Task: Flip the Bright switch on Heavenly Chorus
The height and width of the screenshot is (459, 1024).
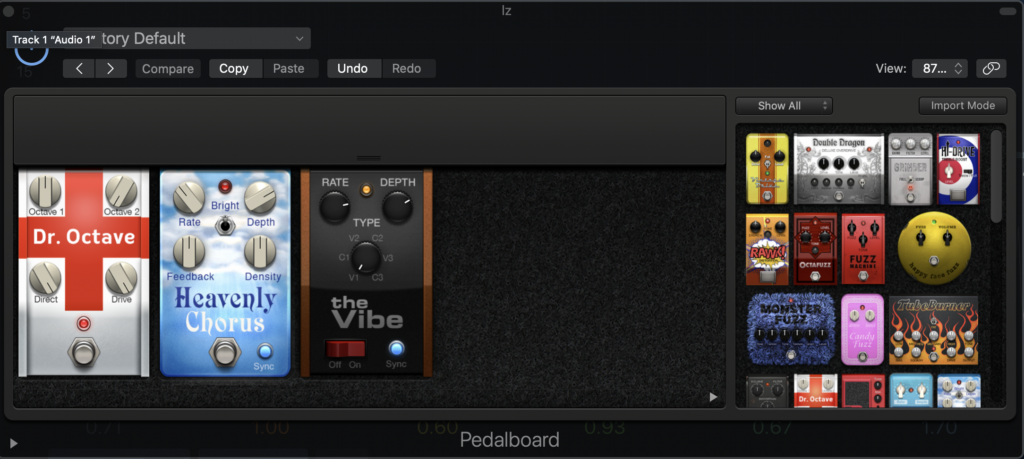Action: pyautogui.click(x=225, y=225)
